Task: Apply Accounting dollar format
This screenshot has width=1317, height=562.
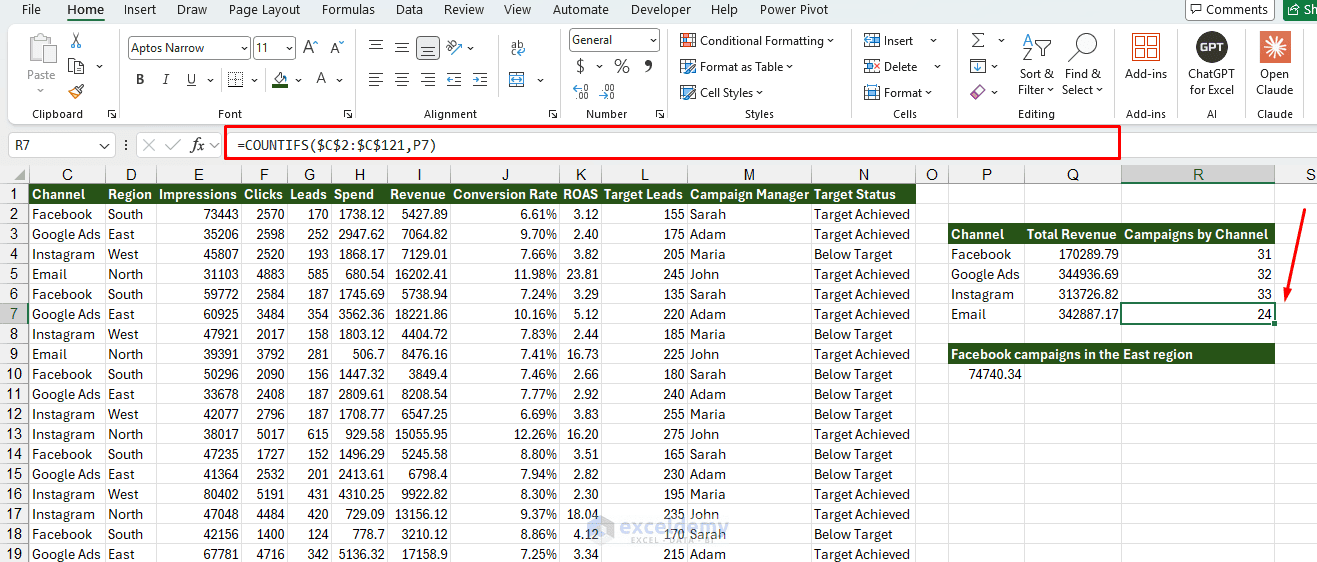Action: (x=581, y=66)
